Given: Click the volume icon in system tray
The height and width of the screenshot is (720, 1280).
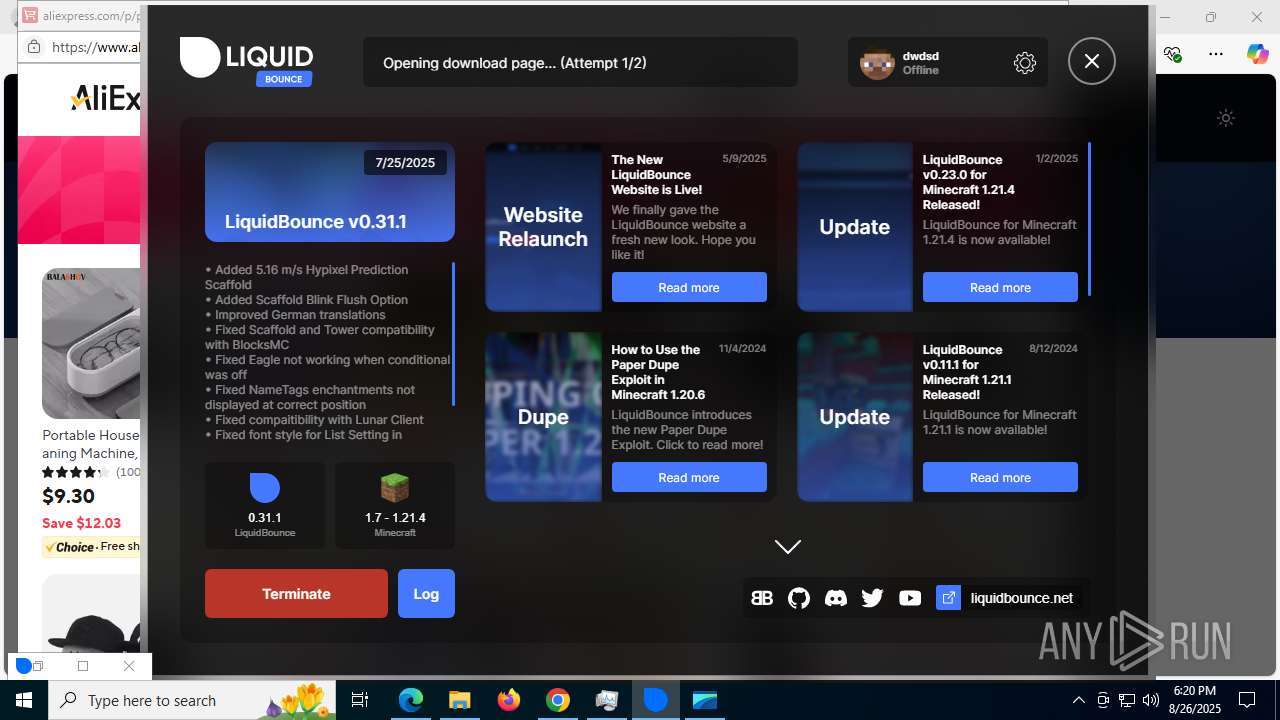Looking at the screenshot, I should tap(1150, 700).
